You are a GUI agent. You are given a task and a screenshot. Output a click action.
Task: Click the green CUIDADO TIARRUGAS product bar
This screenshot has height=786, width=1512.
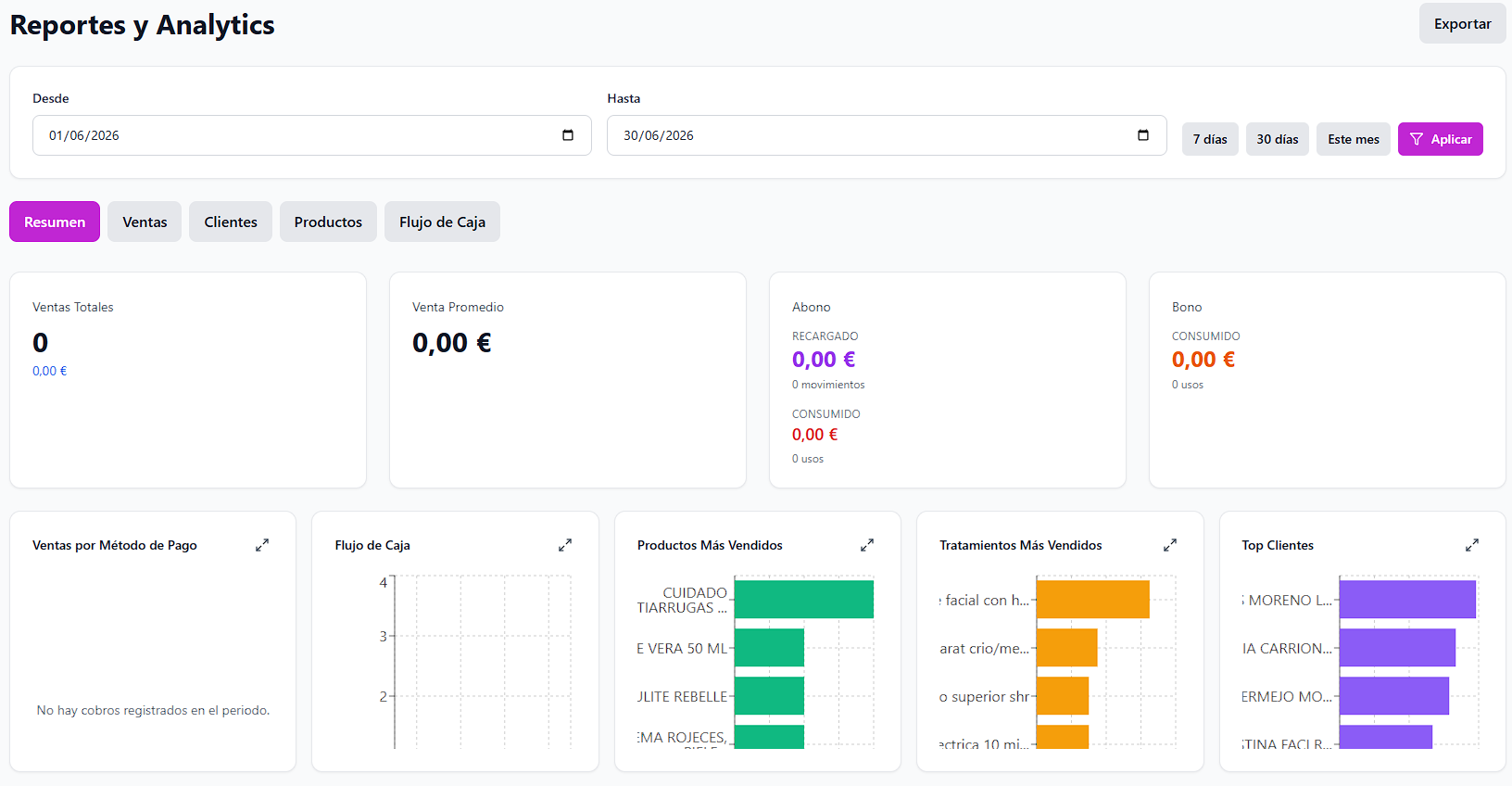click(x=804, y=600)
